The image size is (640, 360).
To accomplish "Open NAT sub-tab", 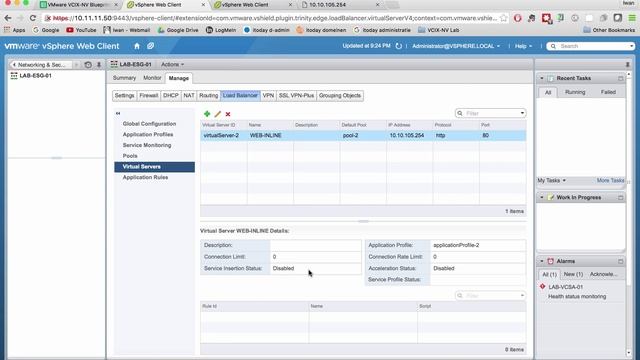I will pyautogui.click(x=189, y=96).
